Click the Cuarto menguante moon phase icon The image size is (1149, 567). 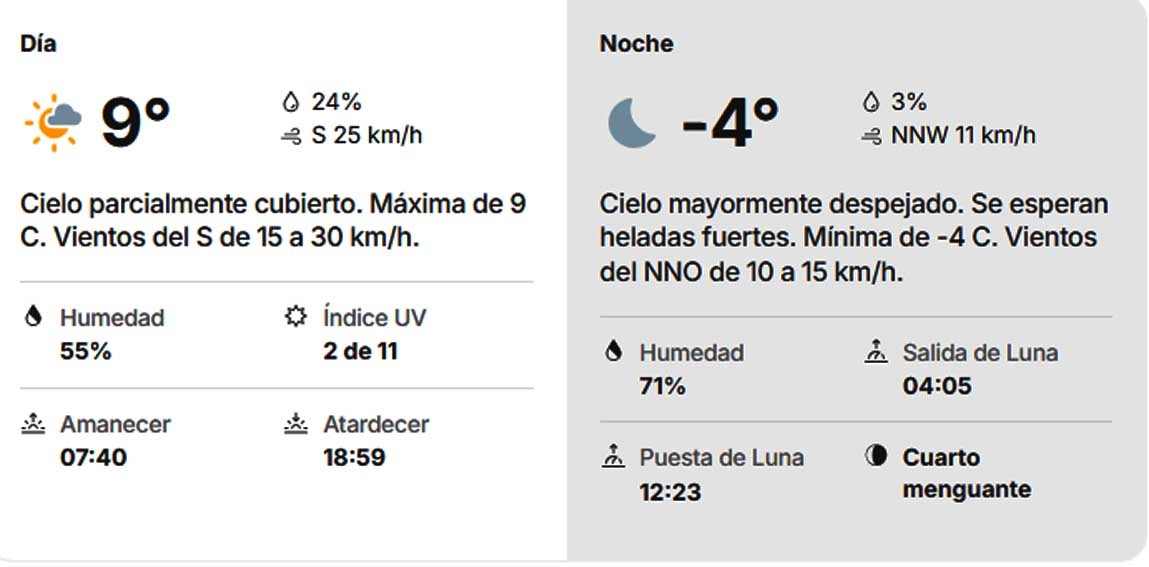[x=875, y=456]
